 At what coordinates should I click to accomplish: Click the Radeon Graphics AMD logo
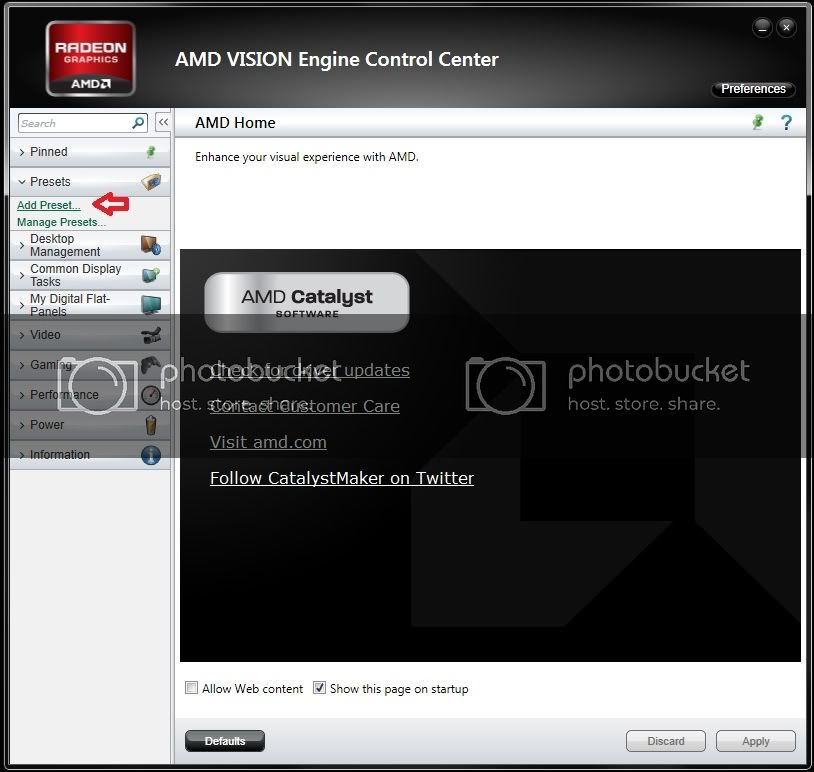click(91, 58)
